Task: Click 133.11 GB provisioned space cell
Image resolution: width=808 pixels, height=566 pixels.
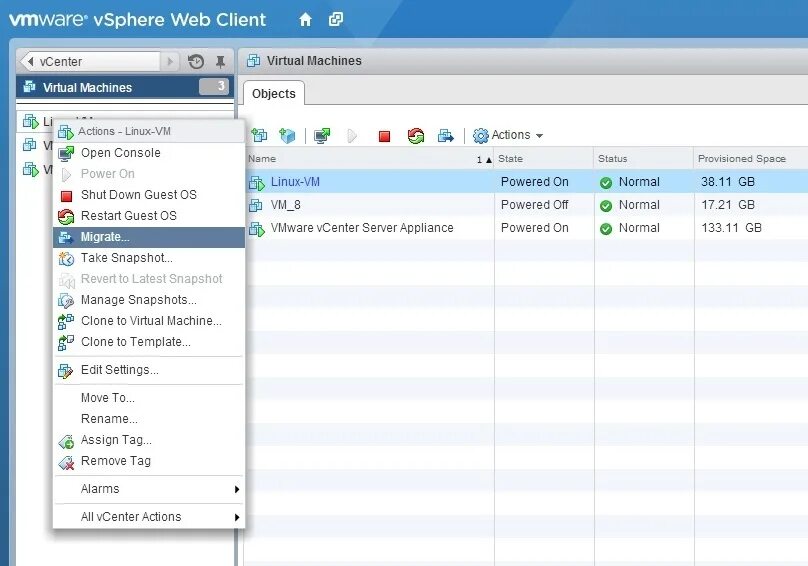Action: click(x=731, y=228)
